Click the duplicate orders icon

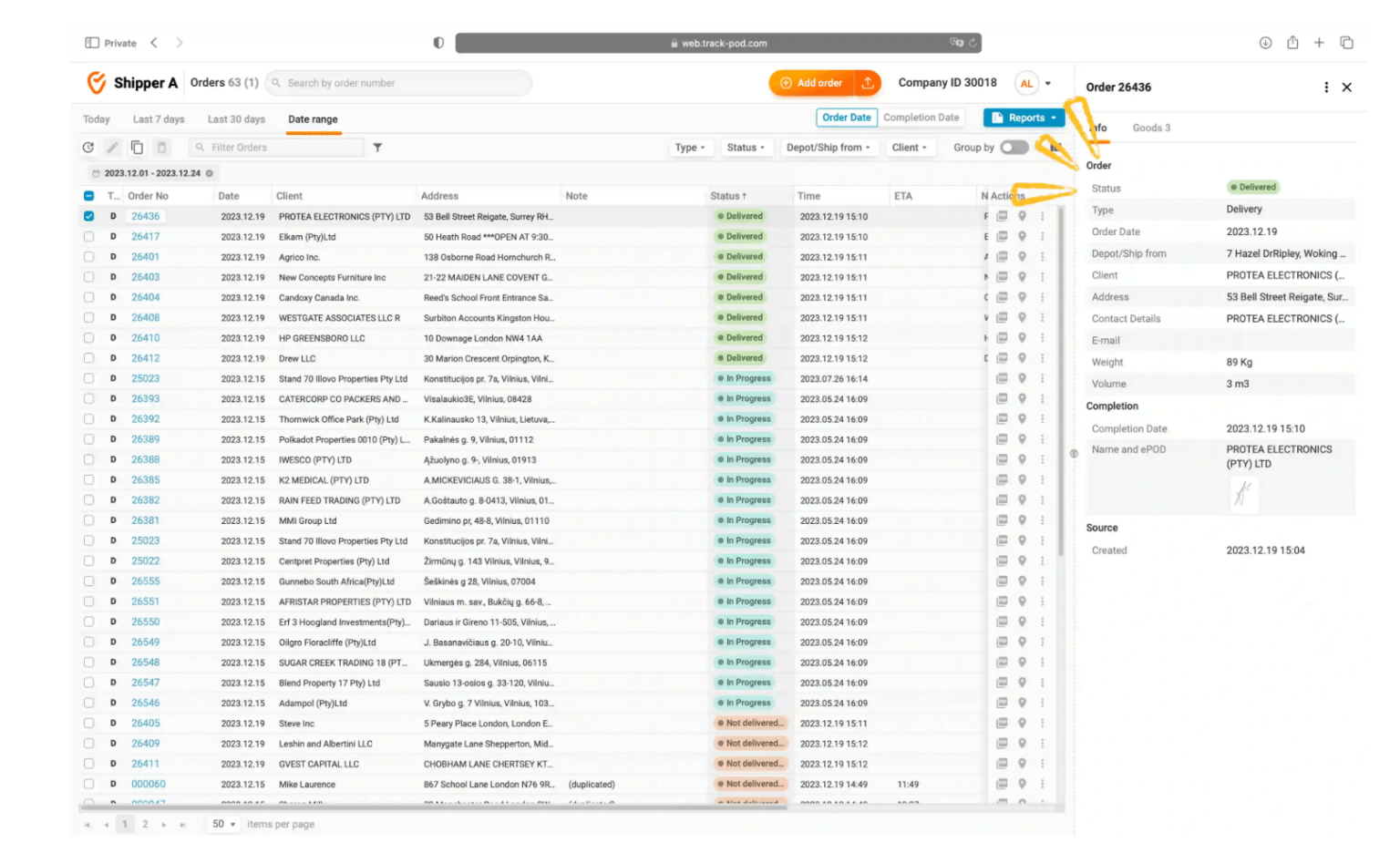coord(136,147)
